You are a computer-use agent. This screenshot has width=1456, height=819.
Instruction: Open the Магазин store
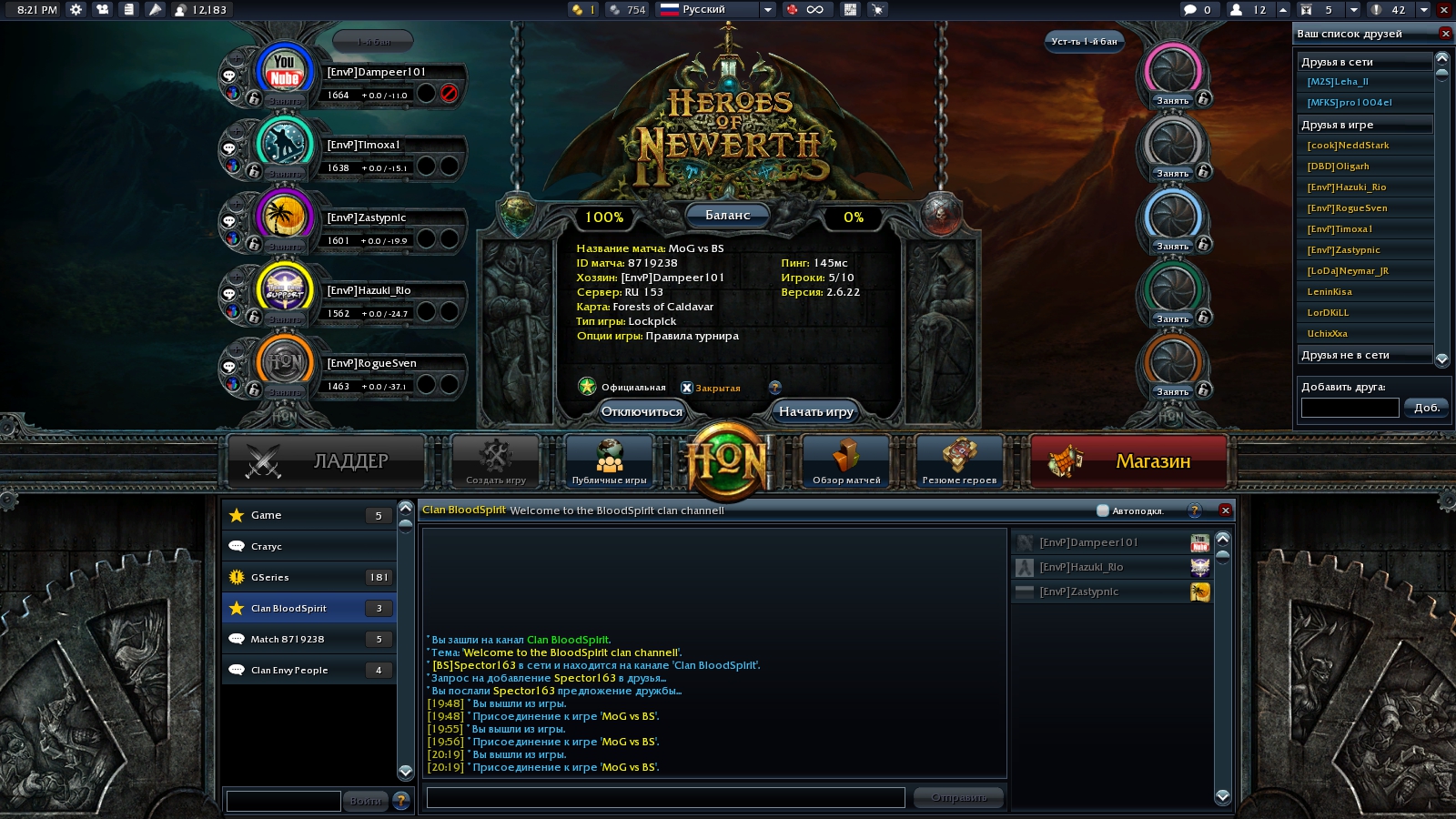tap(1128, 461)
